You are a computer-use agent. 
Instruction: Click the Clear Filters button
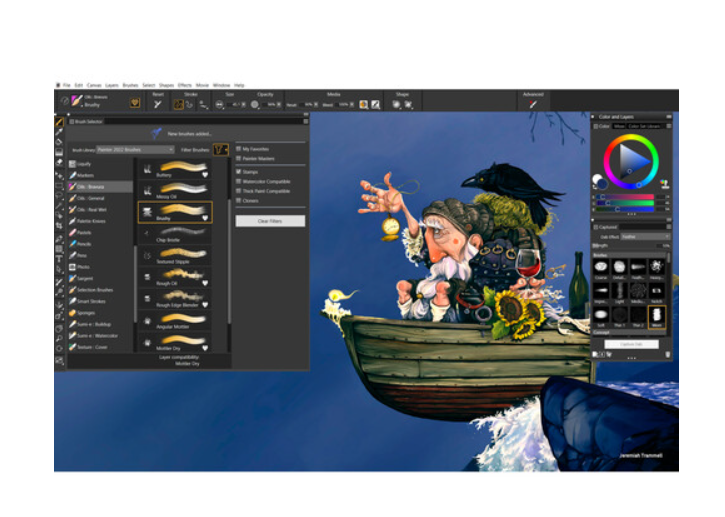pyautogui.click(x=270, y=221)
